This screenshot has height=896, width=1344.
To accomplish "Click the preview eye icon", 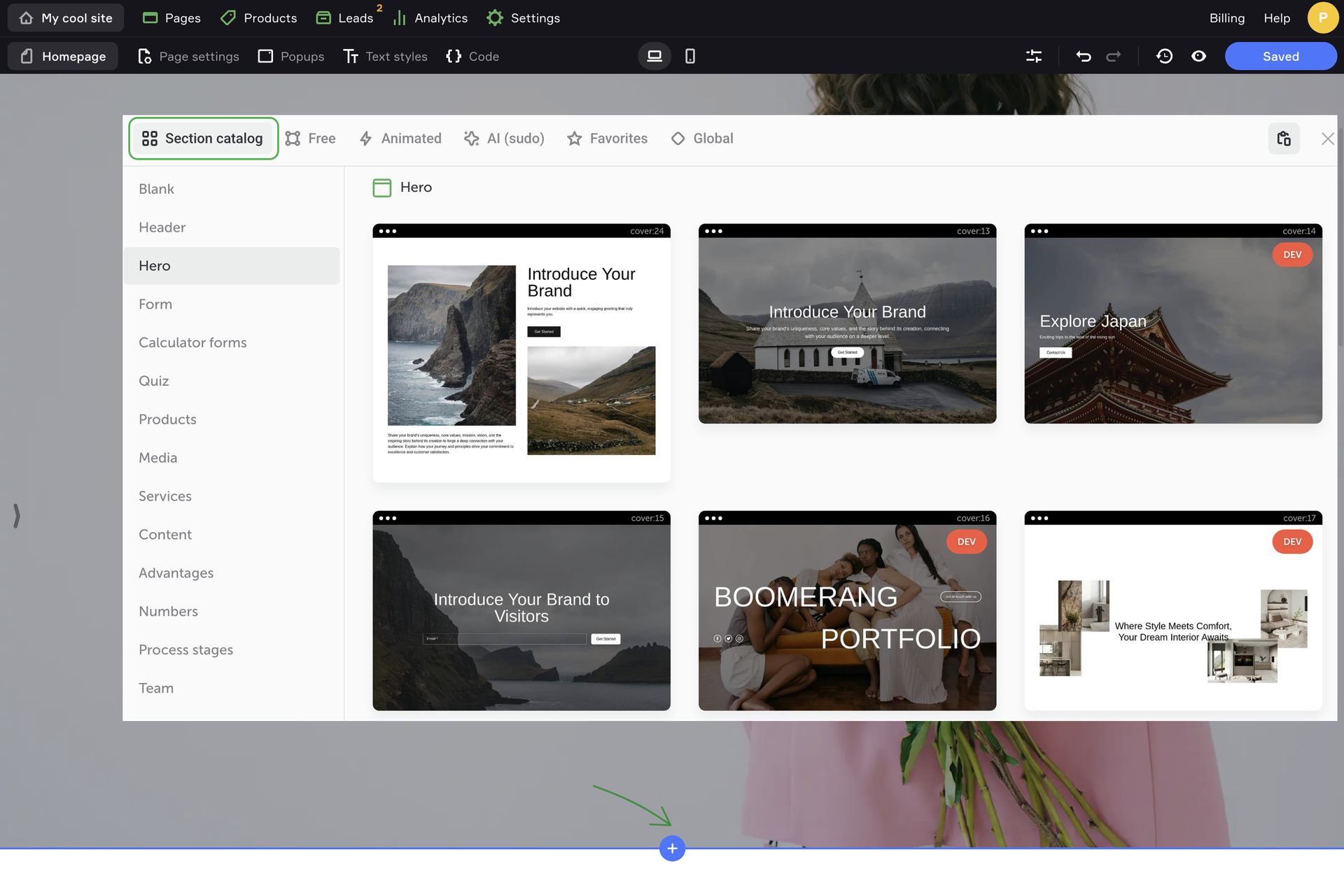I will tap(1198, 56).
